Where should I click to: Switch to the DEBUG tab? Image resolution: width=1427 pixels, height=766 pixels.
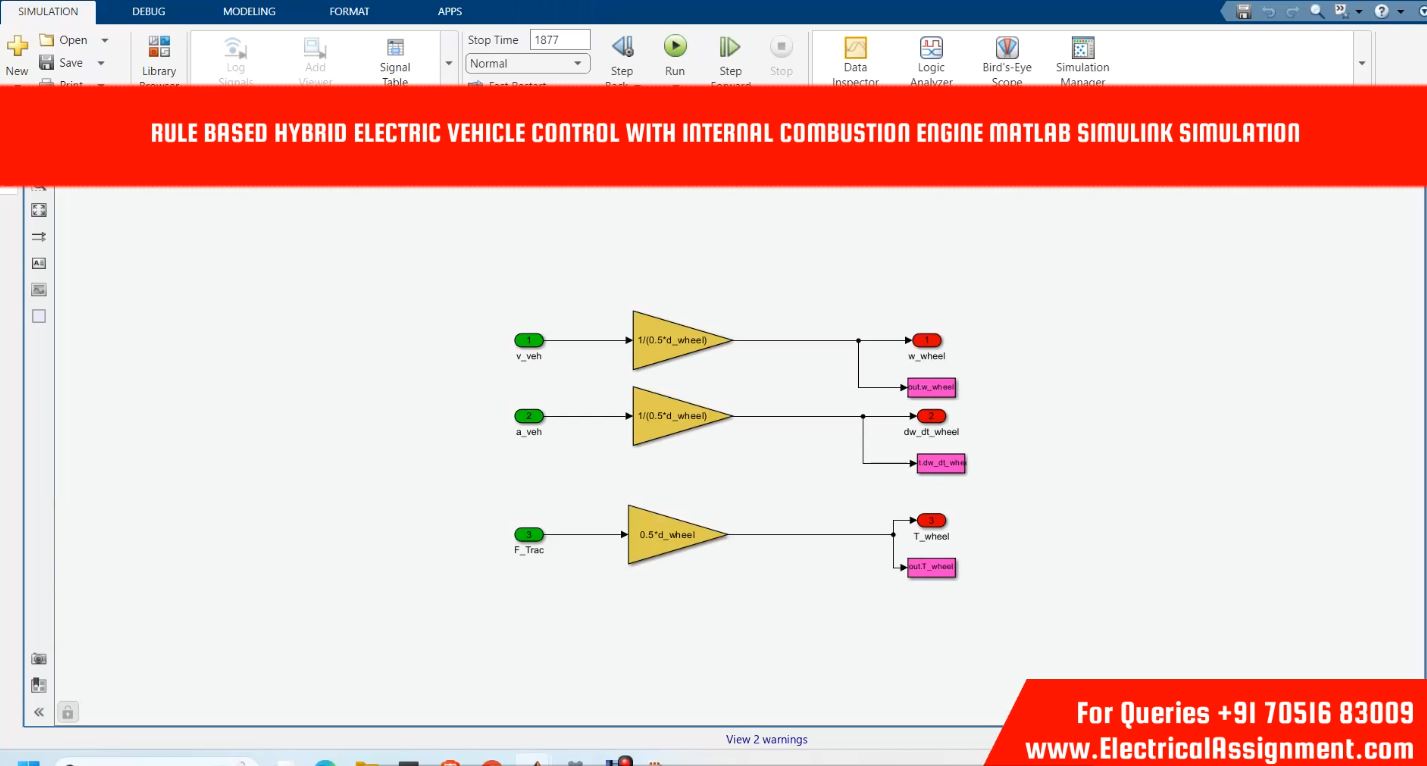(149, 11)
